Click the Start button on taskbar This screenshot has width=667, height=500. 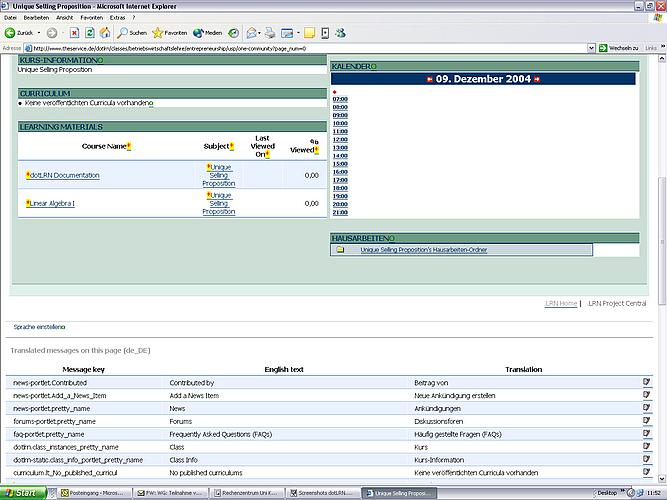coord(23,493)
